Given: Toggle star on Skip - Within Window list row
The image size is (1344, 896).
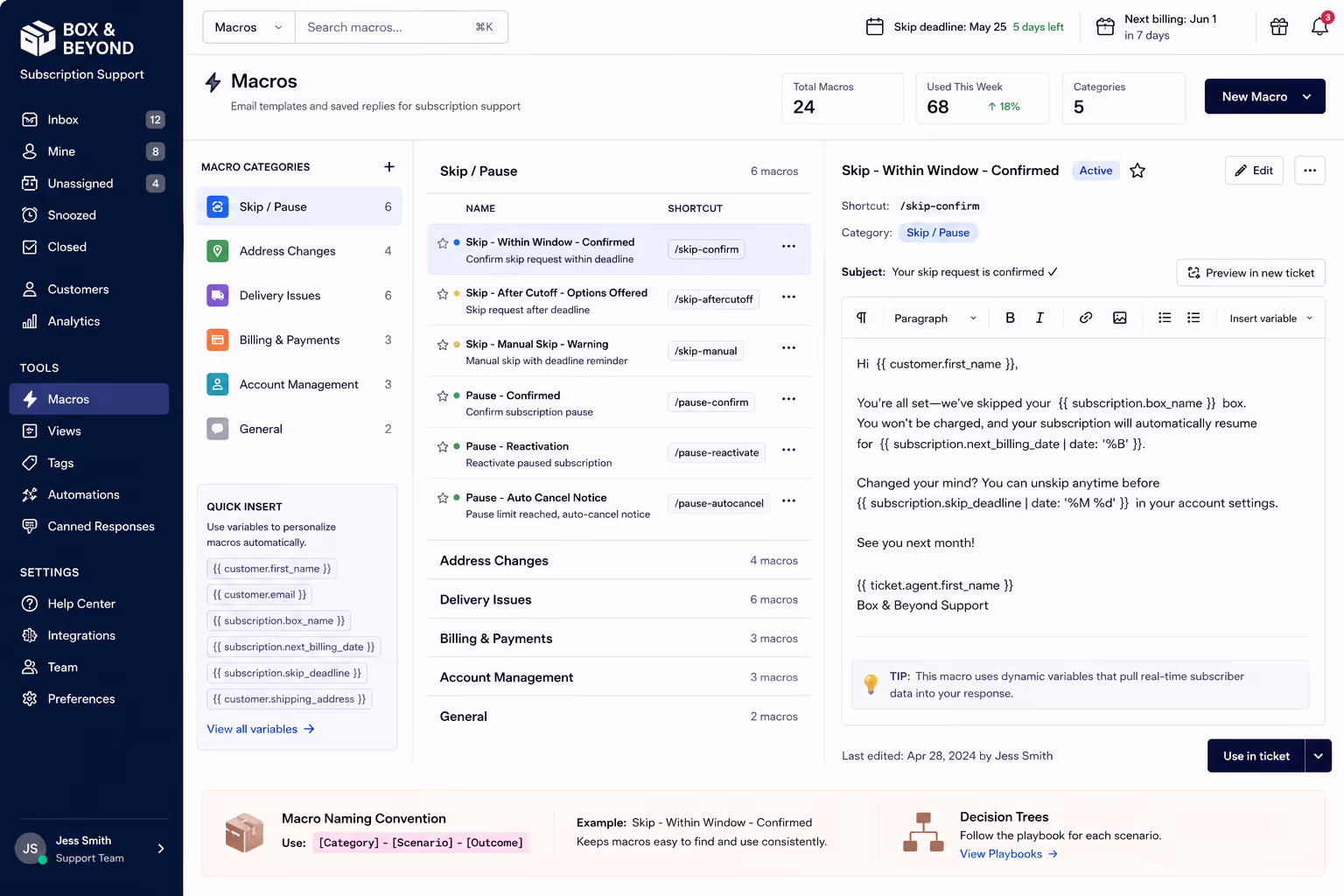Looking at the screenshot, I should pos(443,243).
